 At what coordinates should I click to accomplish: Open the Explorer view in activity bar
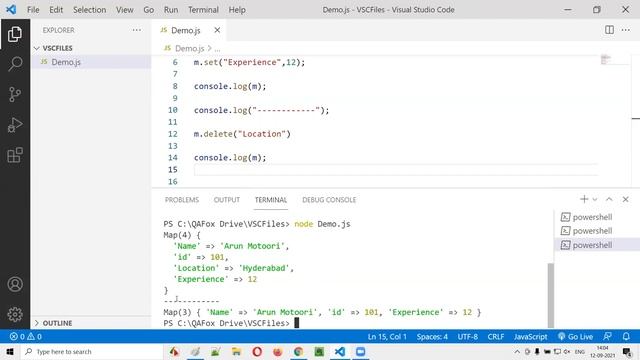point(15,34)
